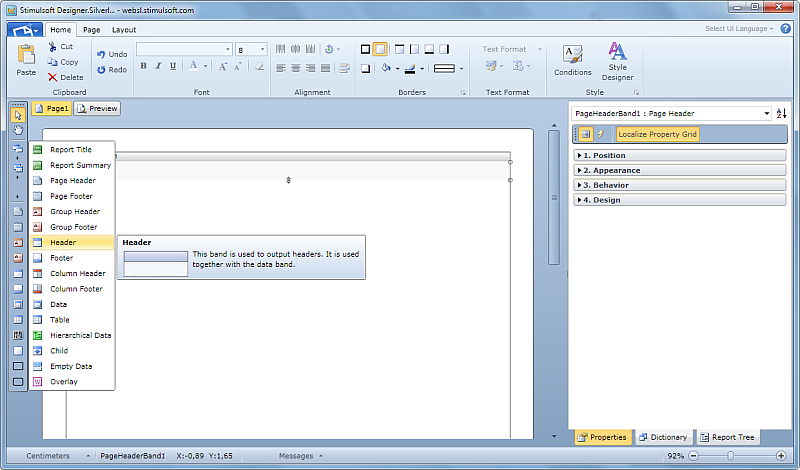Show events with the lightning icon

click(x=601, y=134)
